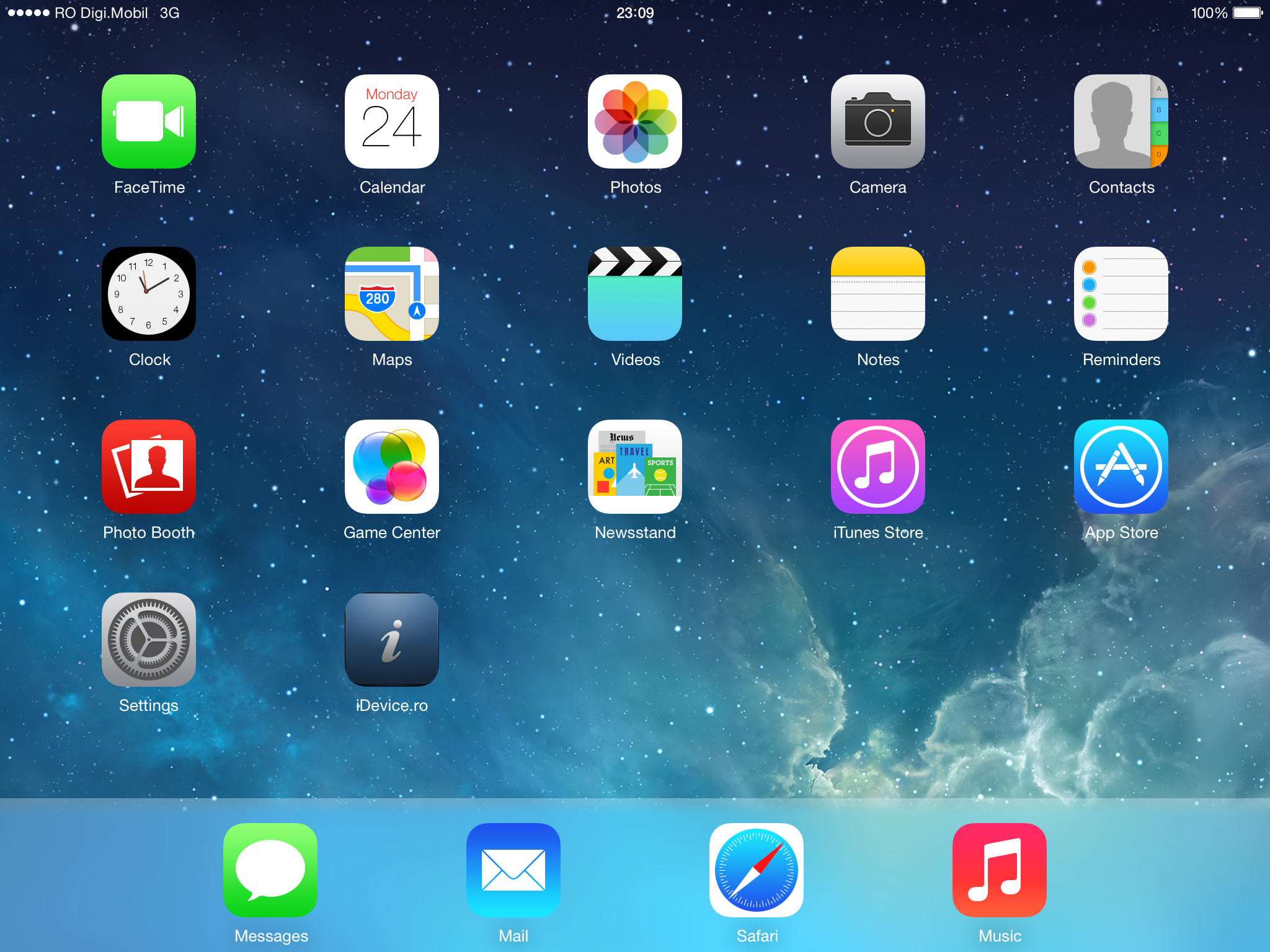This screenshot has height=952, width=1270.
Task: Tap the 3G network indicator
Action: pyautogui.click(x=169, y=13)
